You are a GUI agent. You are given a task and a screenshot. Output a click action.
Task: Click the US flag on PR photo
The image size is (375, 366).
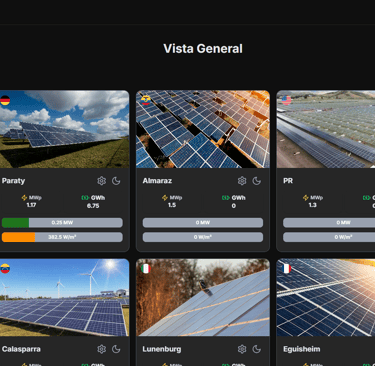[286, 100]
